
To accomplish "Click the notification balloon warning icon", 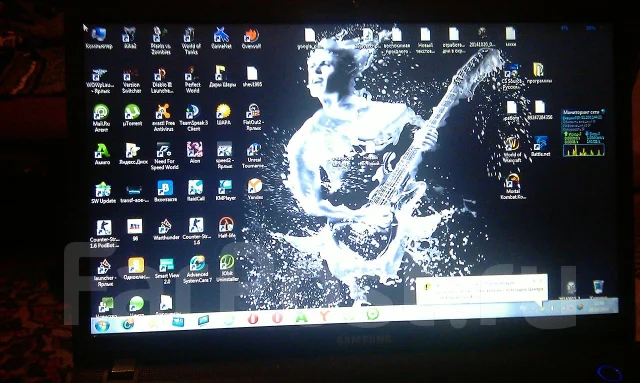I will pos(427,287).
